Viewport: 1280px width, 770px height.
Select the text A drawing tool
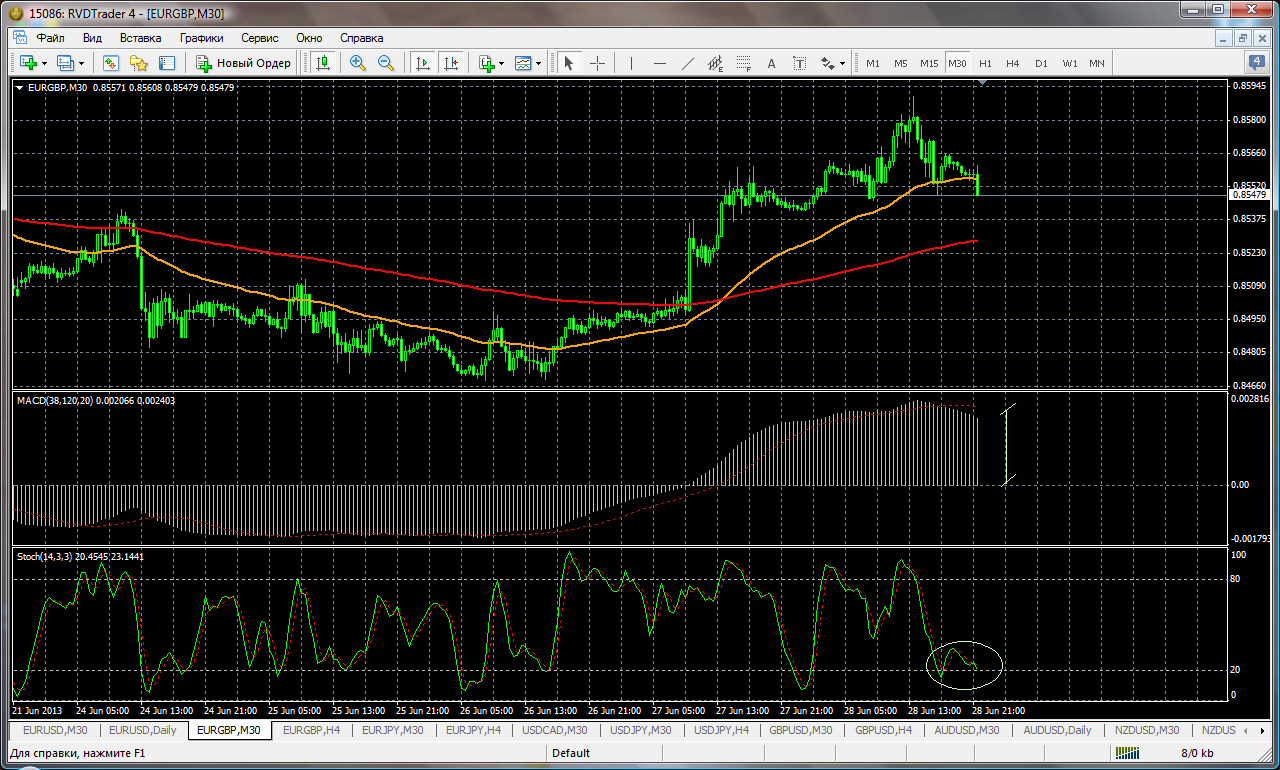[771, 63]
